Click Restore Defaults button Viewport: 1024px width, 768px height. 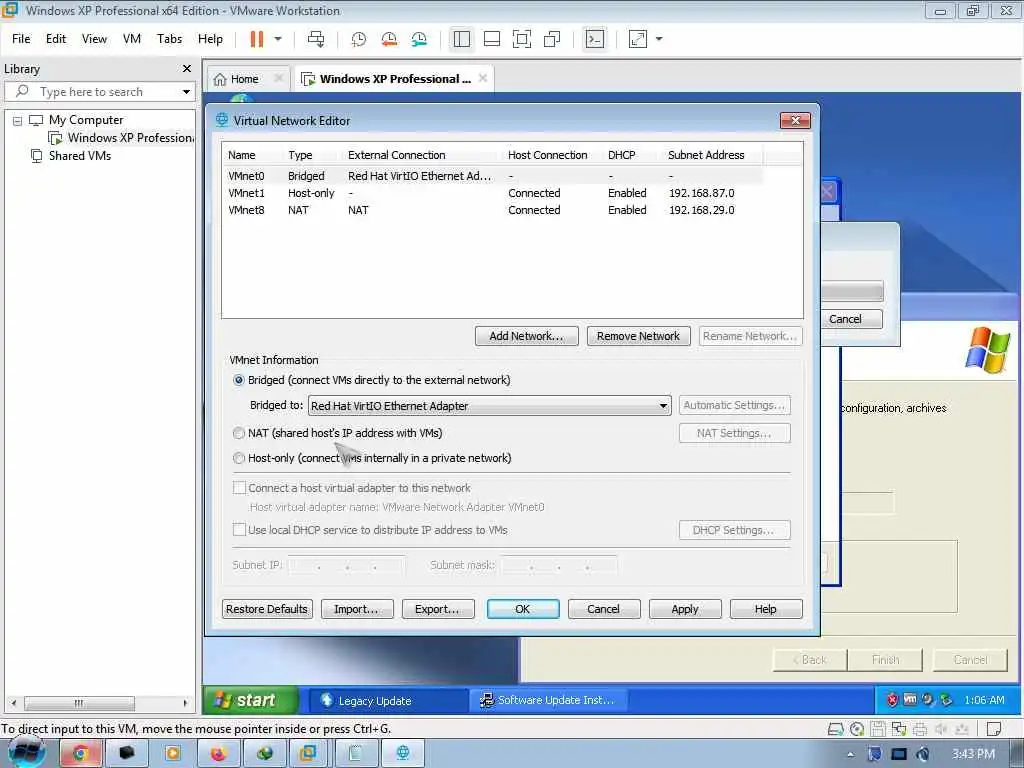click(267, 609)
